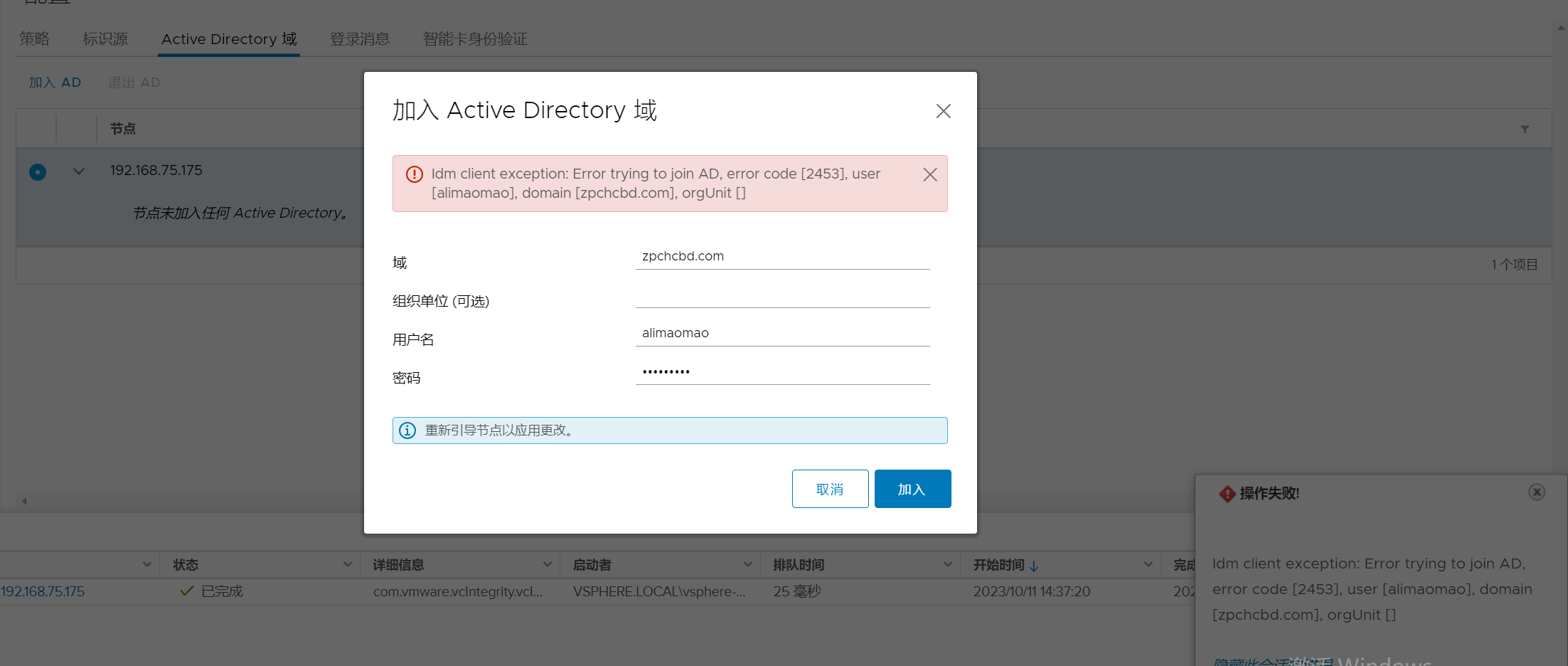The height and width of the screenshot is (666, 1568).
Task: Open the 智能卡身份验证 tab
Action: pos(475,38)
